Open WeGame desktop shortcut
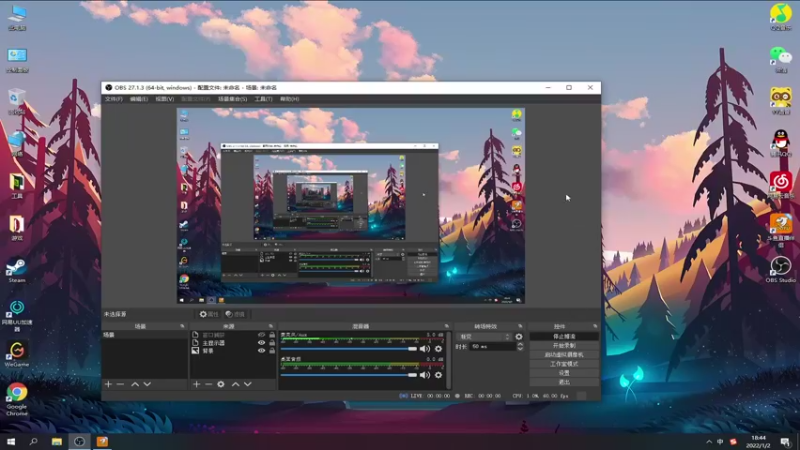800x450 pixels. tap(16, 355)
